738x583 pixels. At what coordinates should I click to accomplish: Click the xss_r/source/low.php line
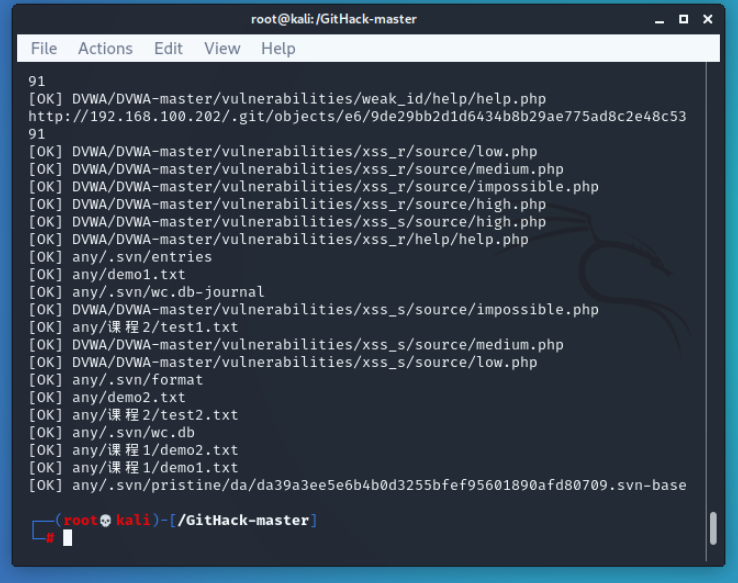tap(283, 152)
